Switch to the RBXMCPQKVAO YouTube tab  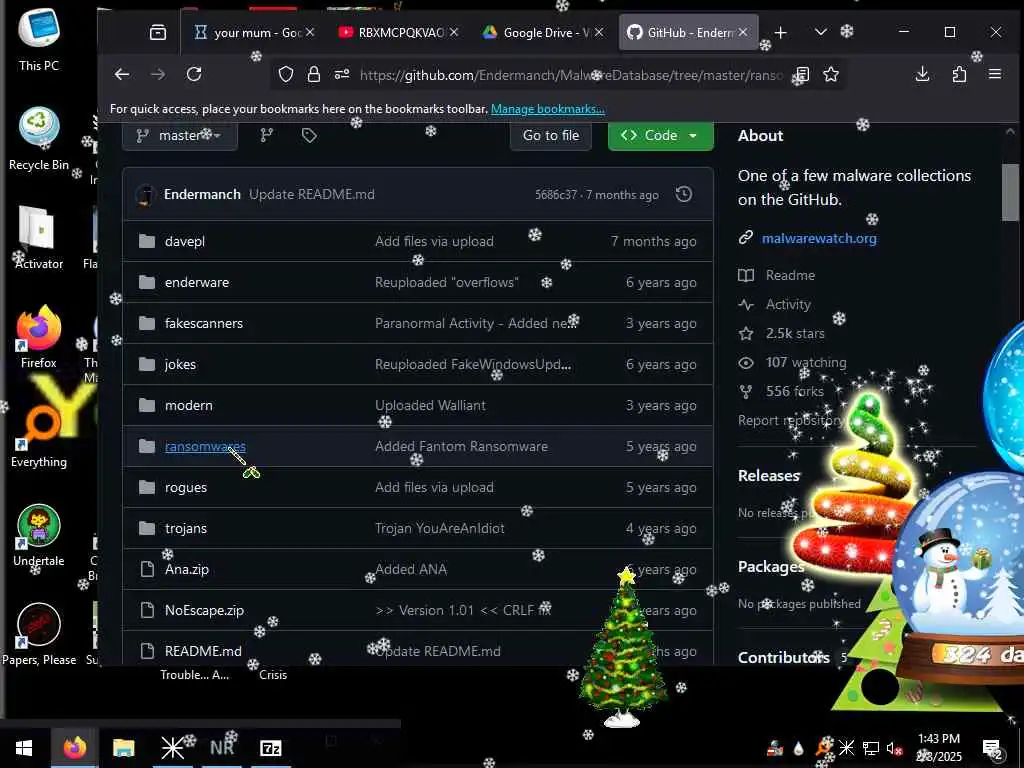pyautogui.click(x=400, y=32)
